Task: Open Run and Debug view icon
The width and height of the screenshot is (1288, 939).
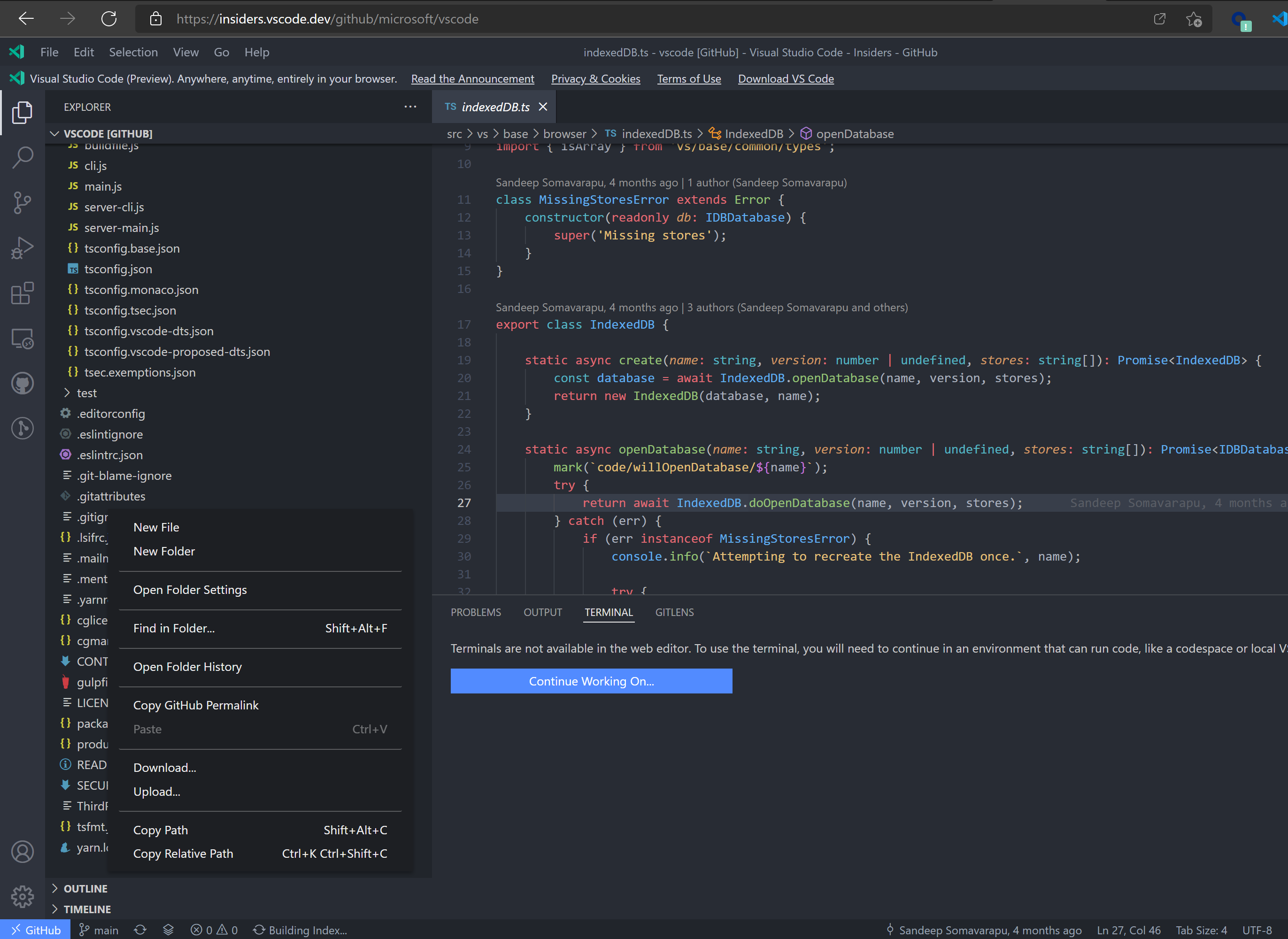Action: coord(23,248)
